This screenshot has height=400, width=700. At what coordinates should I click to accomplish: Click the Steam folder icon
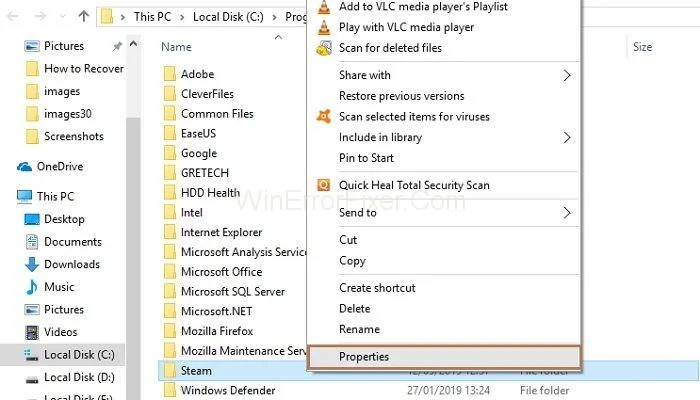pos(168,370)
